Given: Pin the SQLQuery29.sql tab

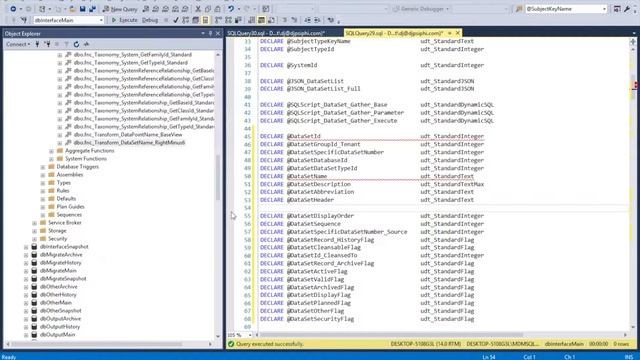Looking at the screenshot, I should [x=450, y=33].
